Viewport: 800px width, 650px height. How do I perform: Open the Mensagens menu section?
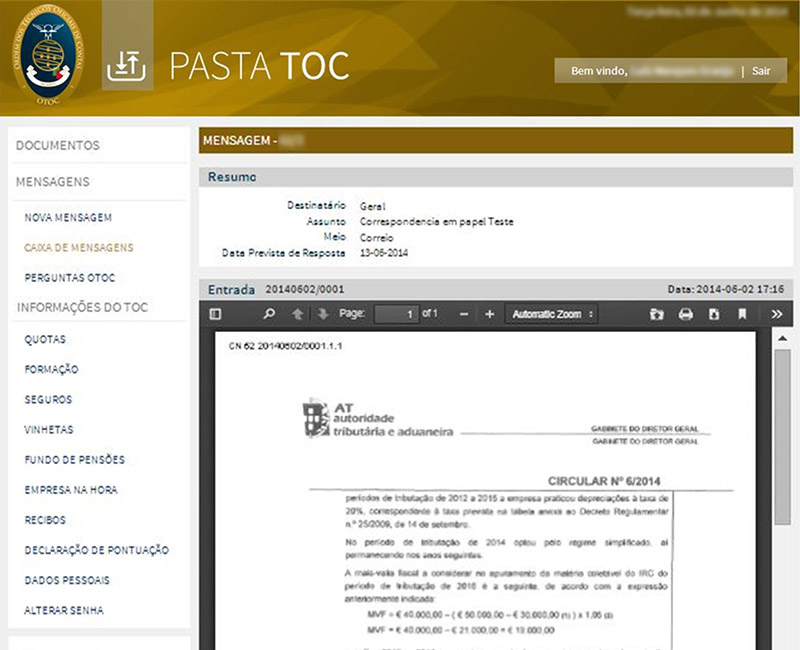click(x=53, y=182)
